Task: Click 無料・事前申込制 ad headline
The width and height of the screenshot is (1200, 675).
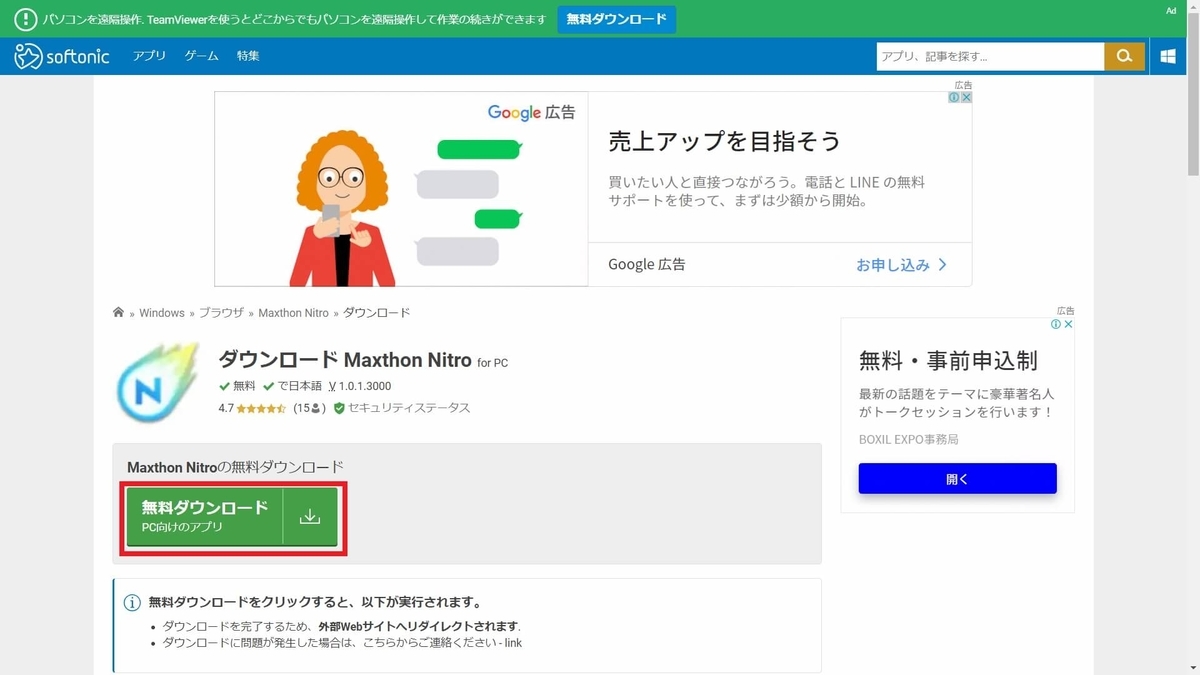Action: tap(948, 360)
